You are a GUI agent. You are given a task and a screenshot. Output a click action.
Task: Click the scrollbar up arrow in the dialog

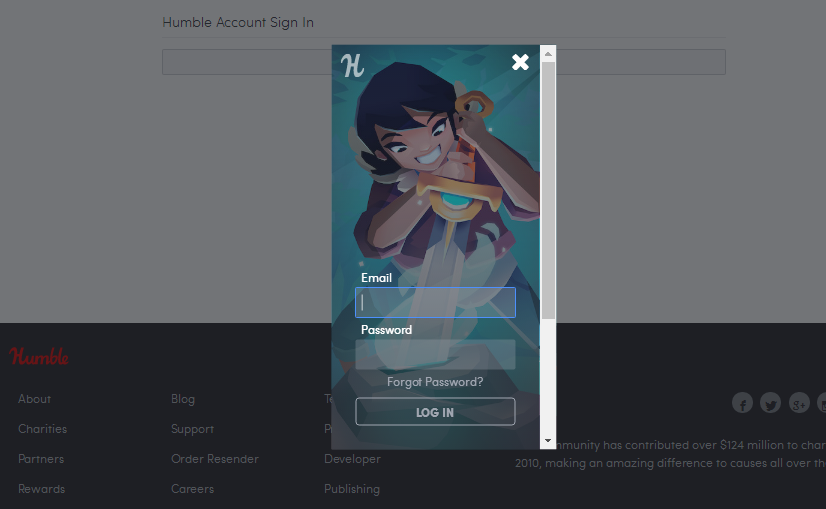[x=548, y=54]
